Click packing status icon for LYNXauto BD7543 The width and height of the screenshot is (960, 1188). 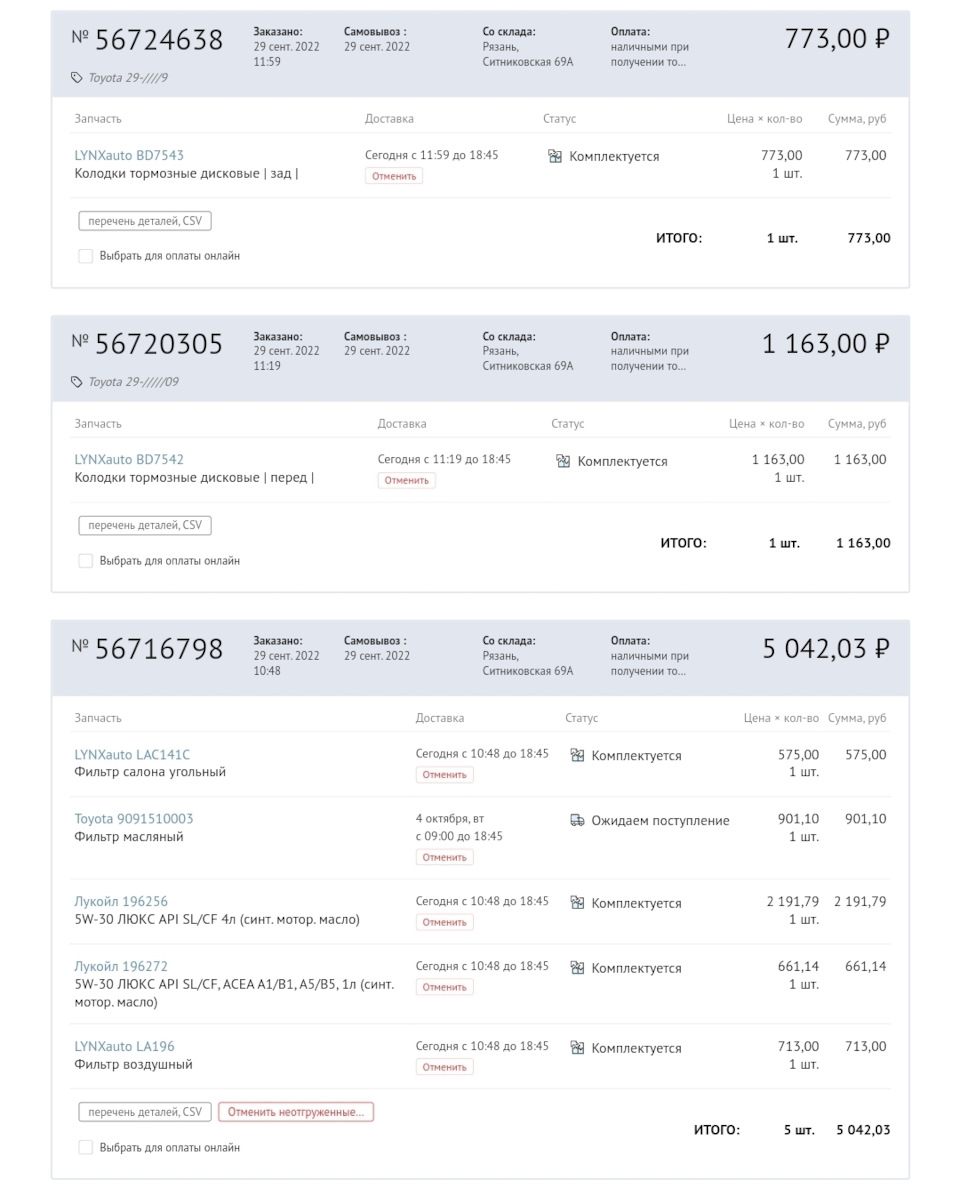click(x=555, y=156)
